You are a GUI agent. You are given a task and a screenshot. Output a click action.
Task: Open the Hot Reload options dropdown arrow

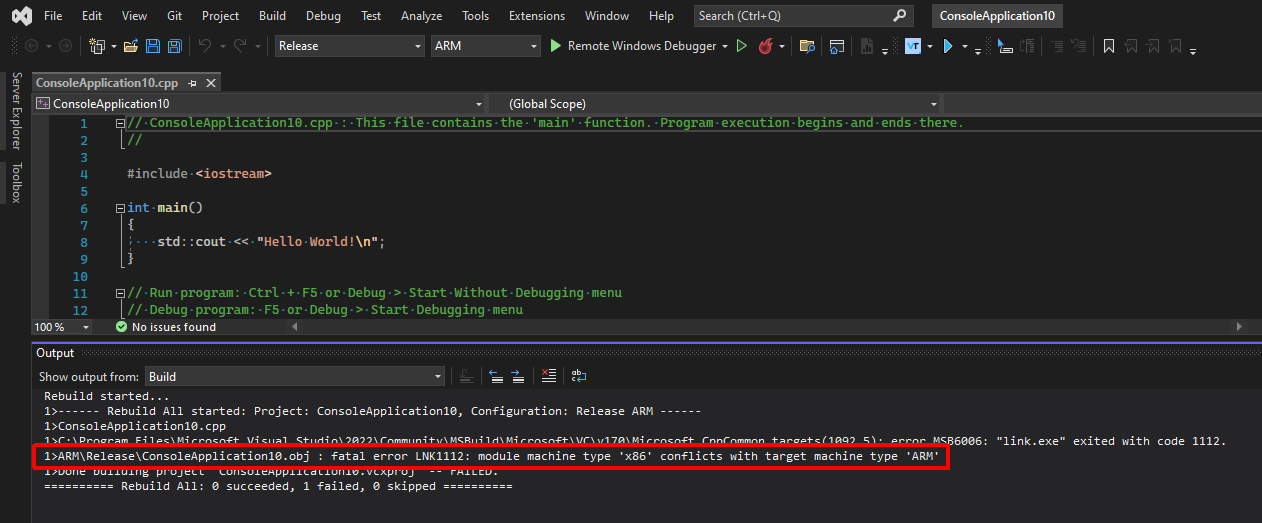click(781, 46)
